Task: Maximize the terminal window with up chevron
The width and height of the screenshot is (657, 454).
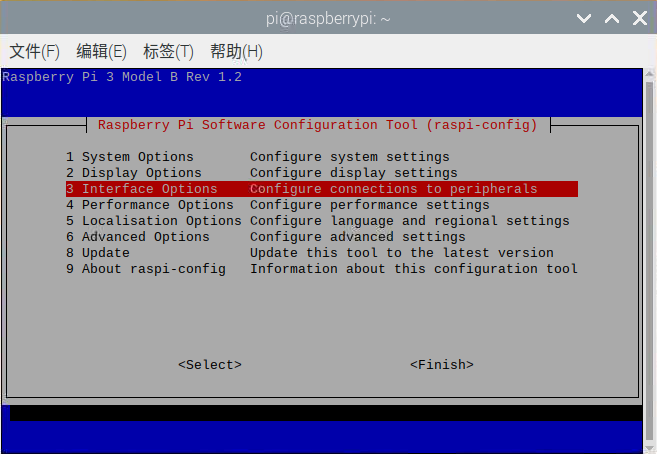Action: [612, 18]
